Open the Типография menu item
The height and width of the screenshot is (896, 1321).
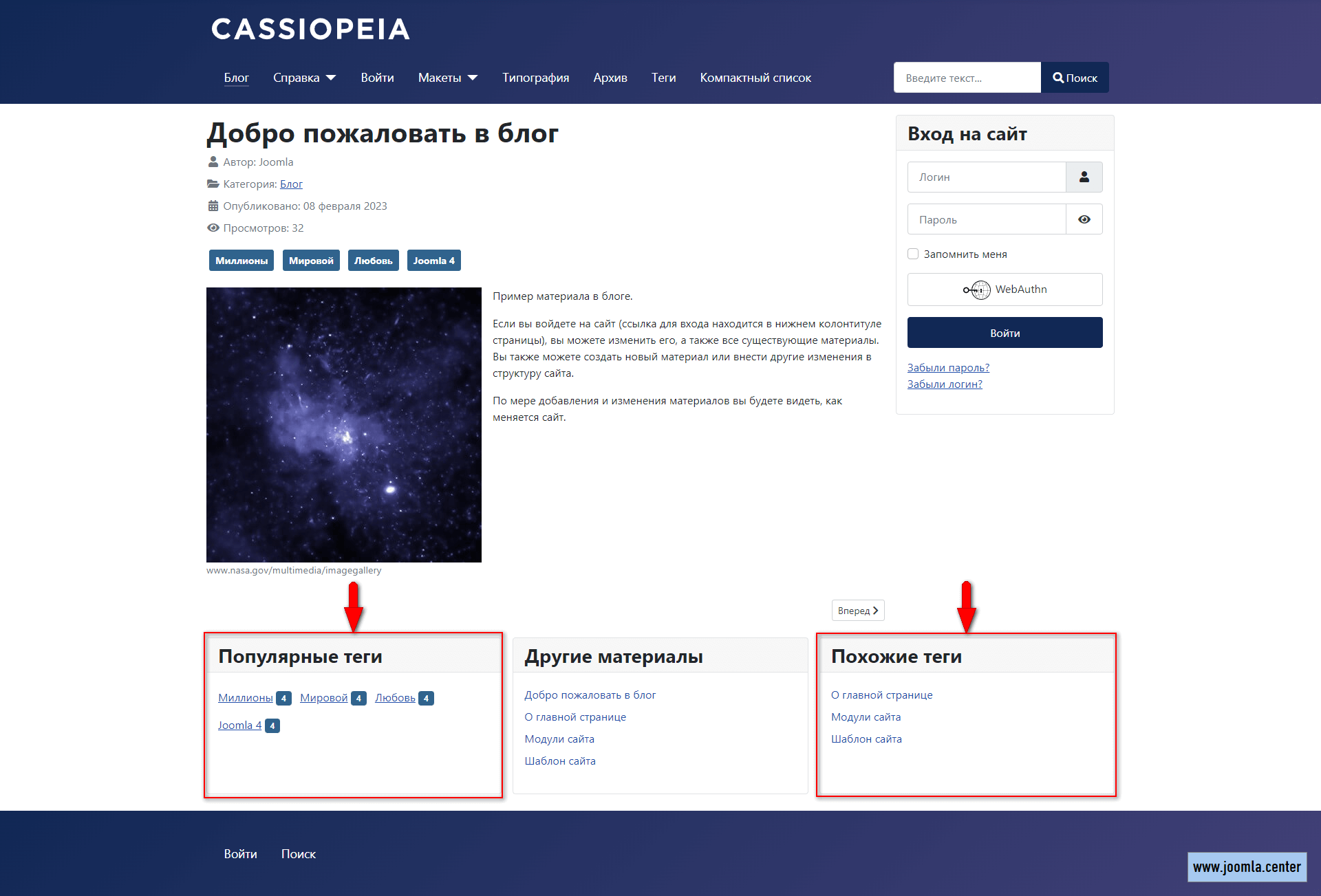[x=535, y=78]
